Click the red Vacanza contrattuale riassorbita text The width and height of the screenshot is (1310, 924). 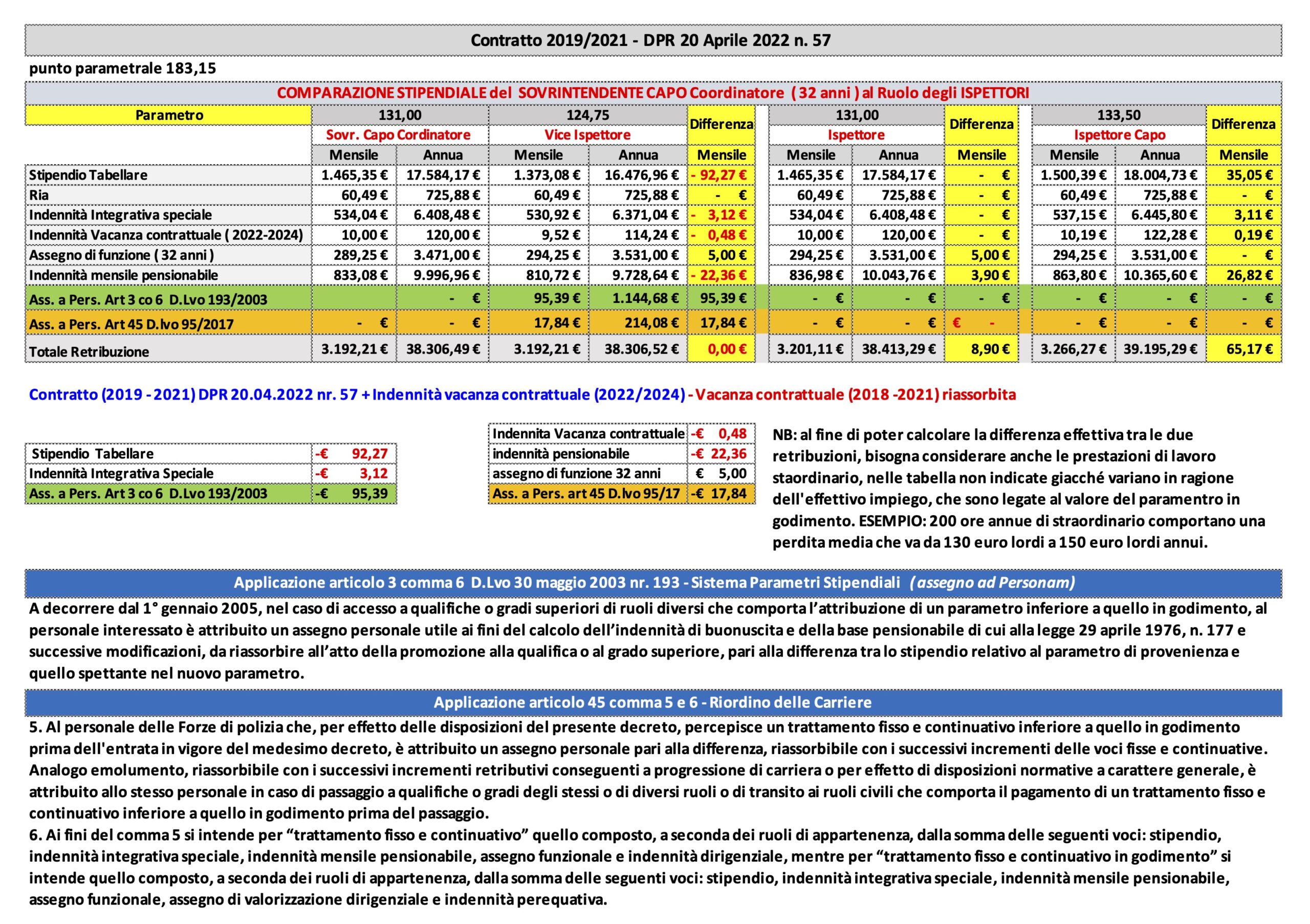click(x=855, y=394)
